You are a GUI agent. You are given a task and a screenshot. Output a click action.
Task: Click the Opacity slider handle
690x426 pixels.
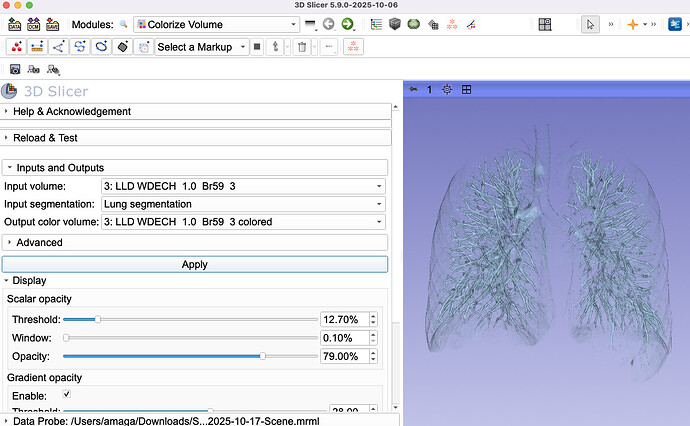263,356
